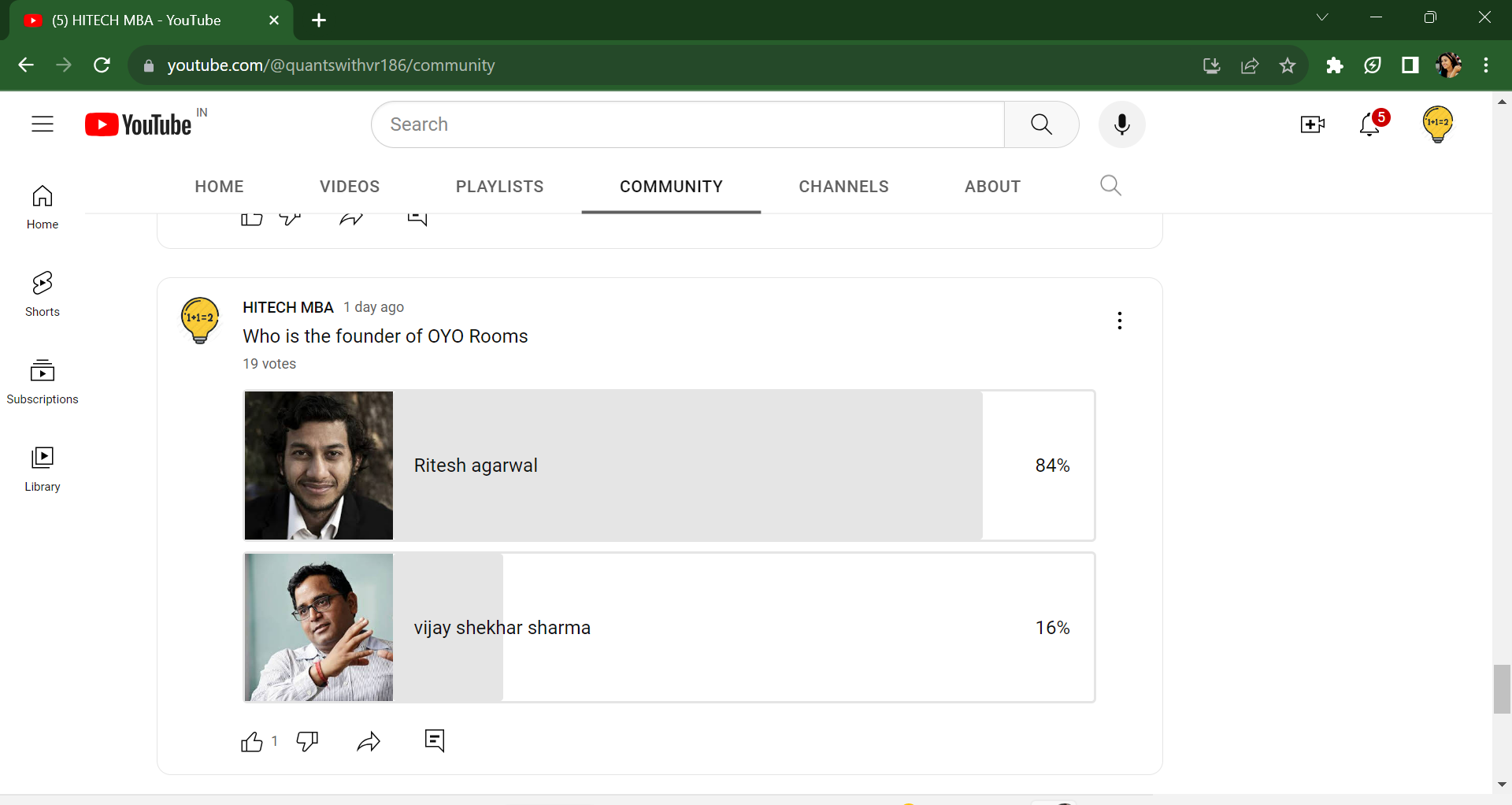This screenshot has height=805, width=1512.
Task: Reload the page
Action: [x=102, y=65]
